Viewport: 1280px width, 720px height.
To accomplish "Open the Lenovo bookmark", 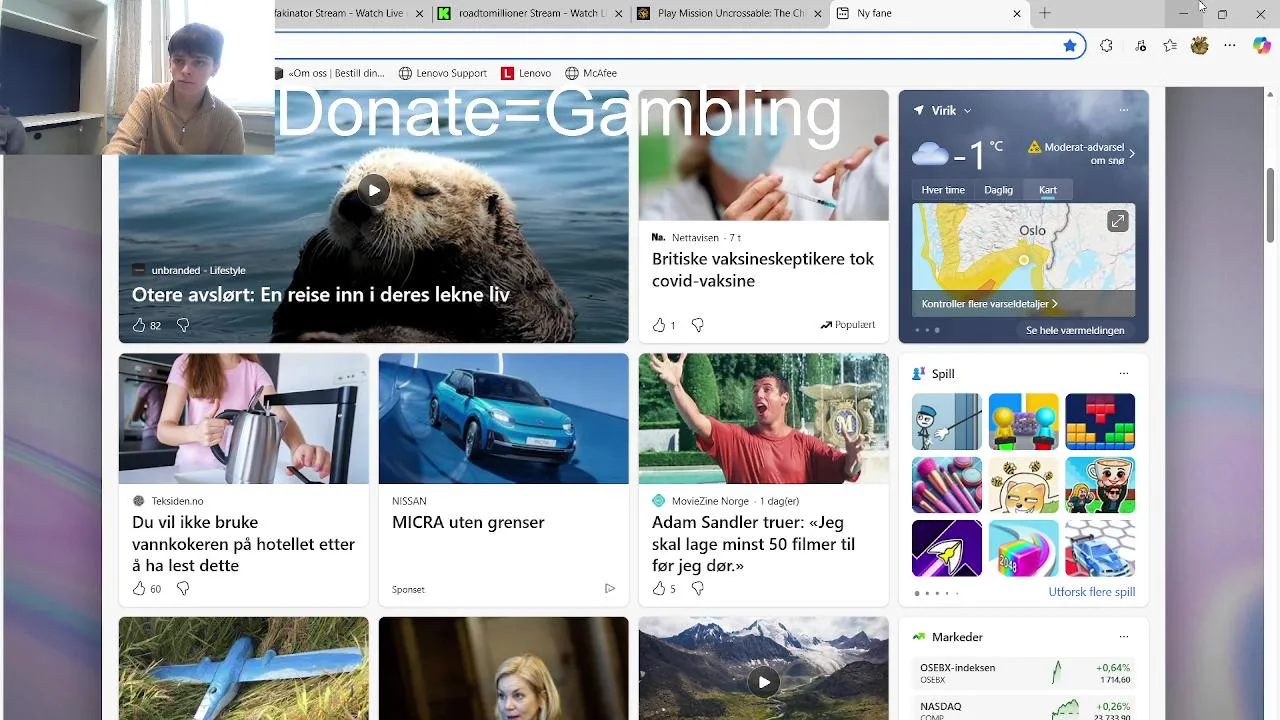I will tap(526, 73).
